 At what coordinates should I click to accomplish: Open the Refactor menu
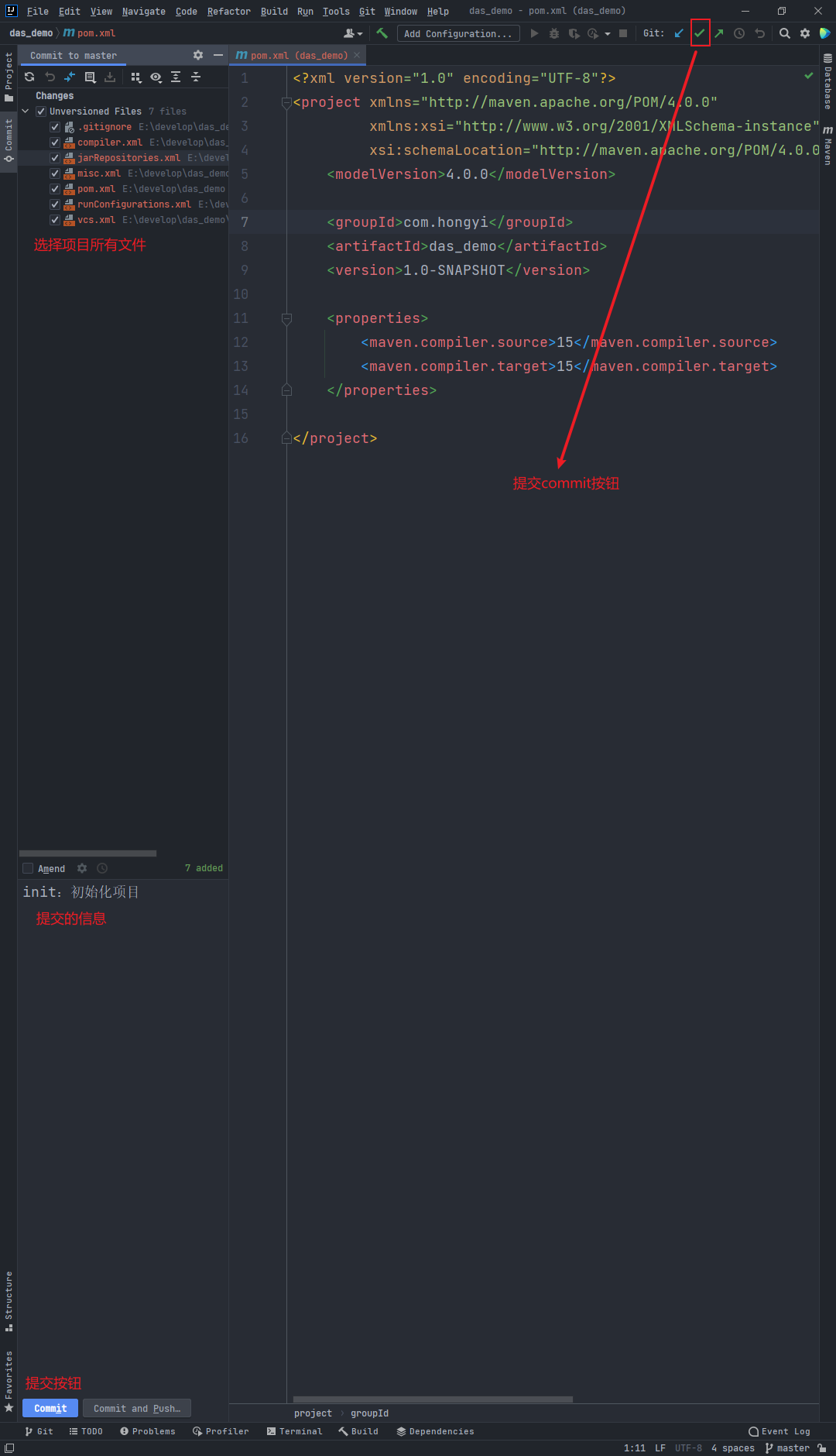[x=228, y=12]
